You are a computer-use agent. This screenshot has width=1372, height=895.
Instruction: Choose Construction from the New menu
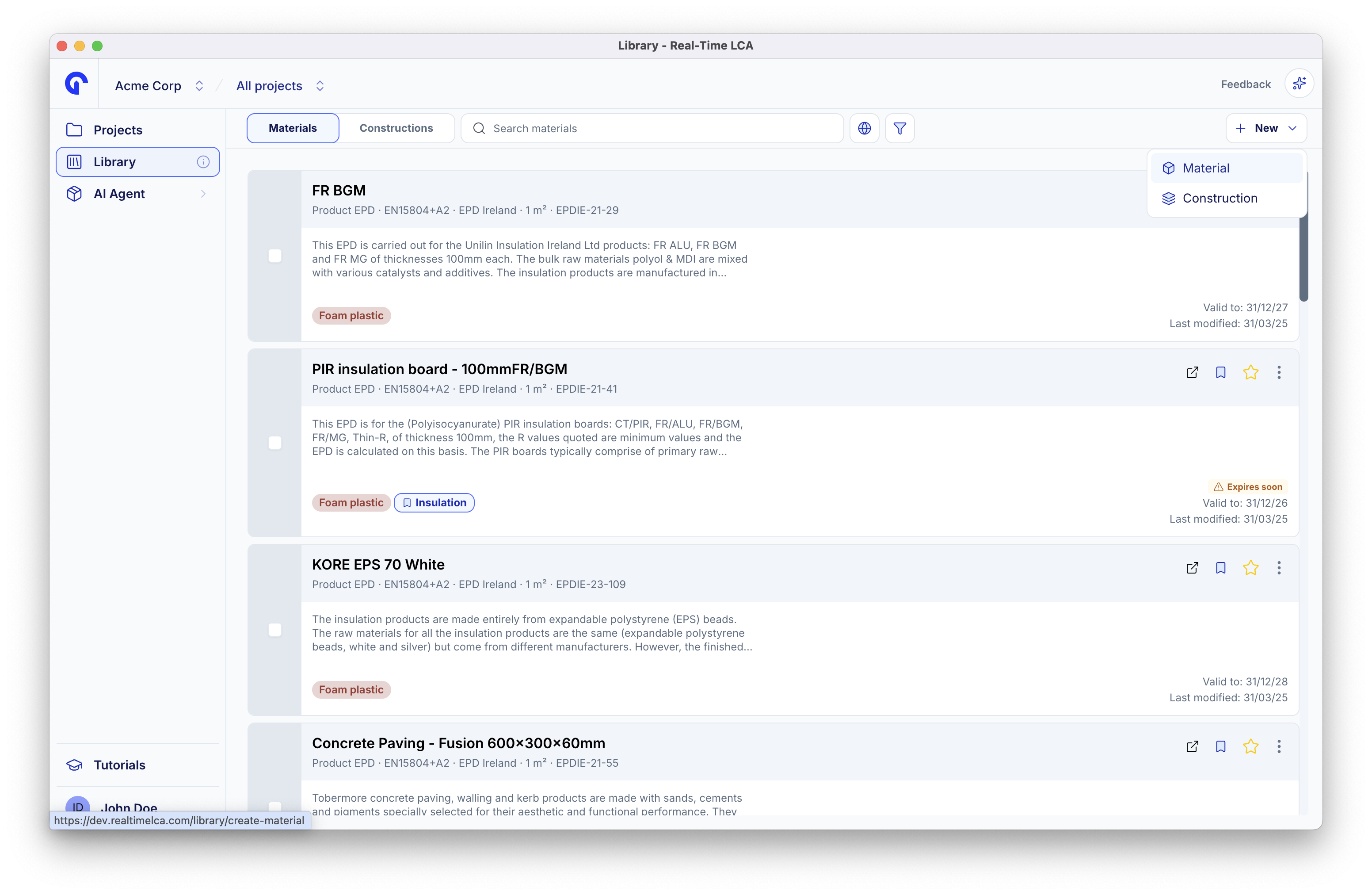[1226, 199]
